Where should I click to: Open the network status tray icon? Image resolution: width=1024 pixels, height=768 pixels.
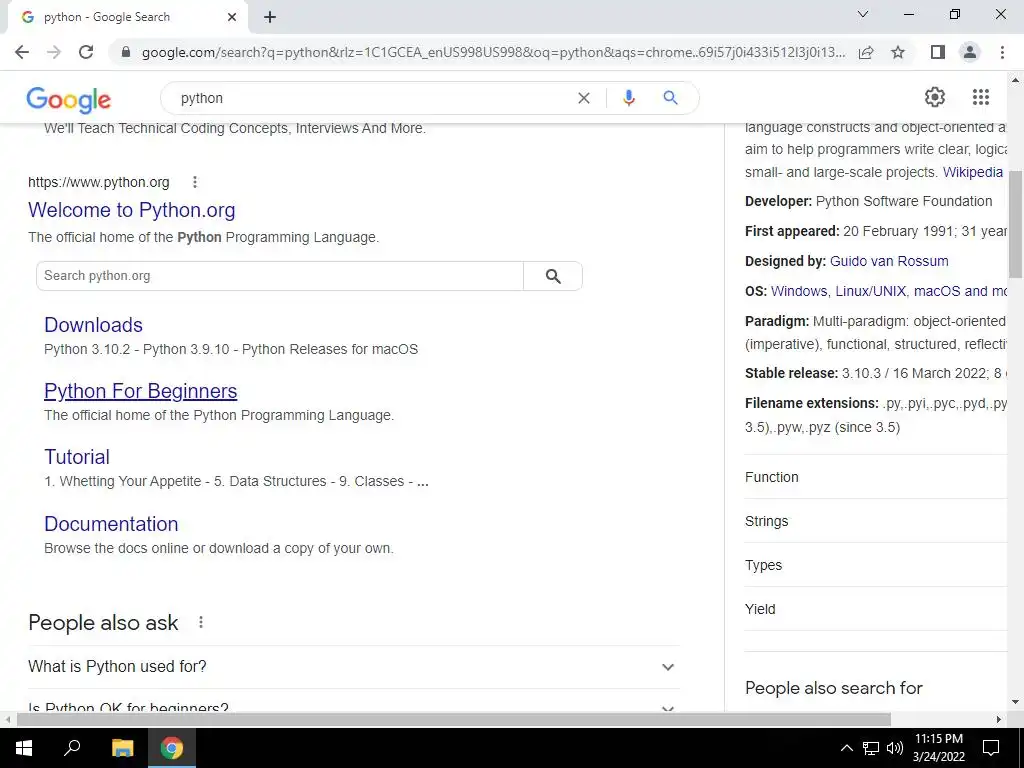[871, 748]
